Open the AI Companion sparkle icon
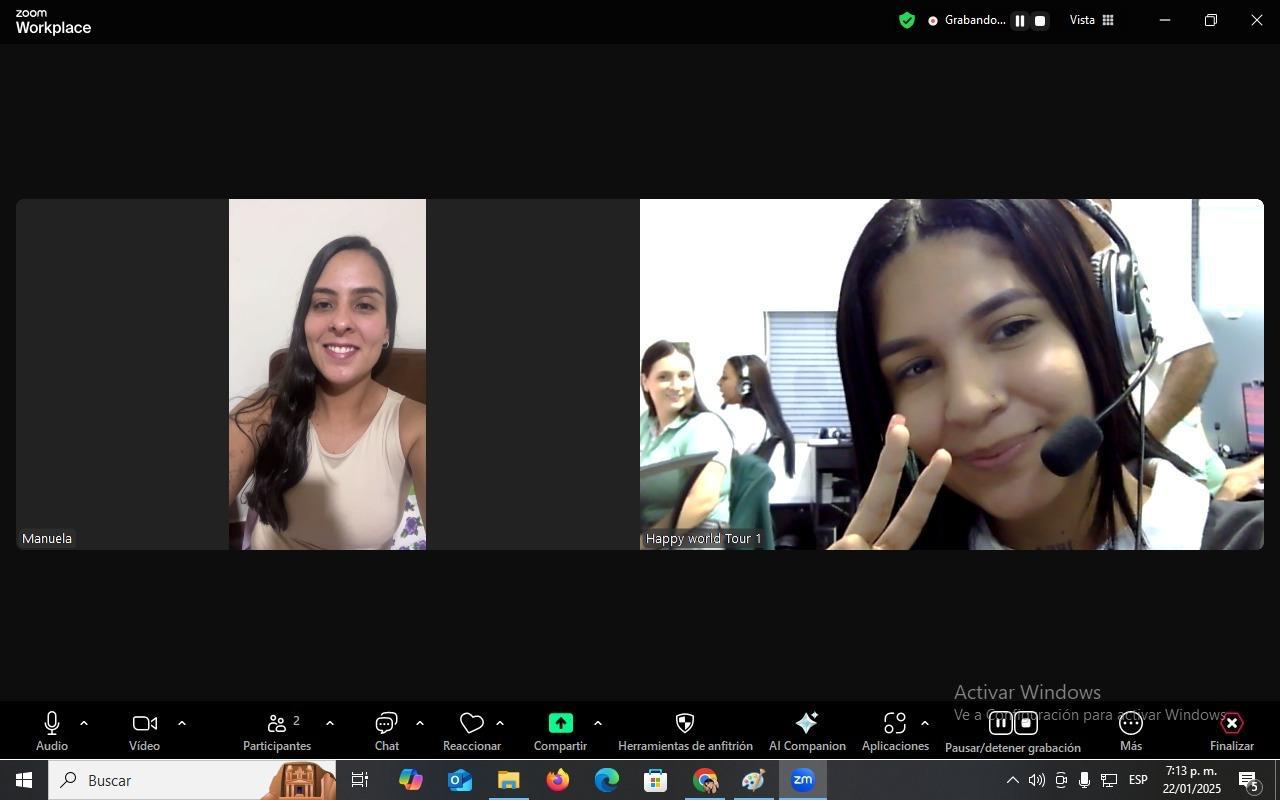The width and height of the screenshot is (1280, 800). coord(807,731)
